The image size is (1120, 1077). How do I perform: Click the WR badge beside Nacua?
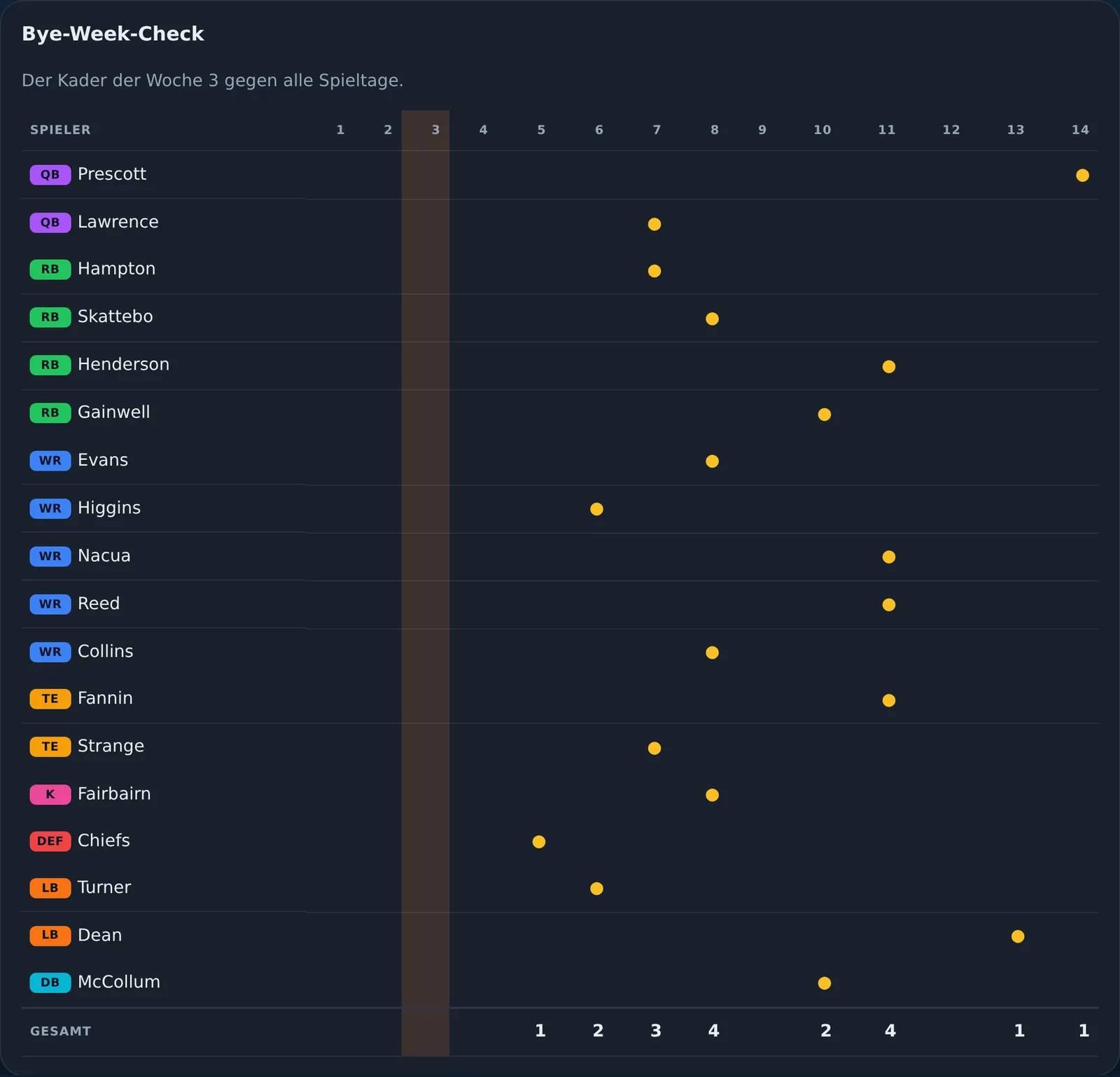50,556
